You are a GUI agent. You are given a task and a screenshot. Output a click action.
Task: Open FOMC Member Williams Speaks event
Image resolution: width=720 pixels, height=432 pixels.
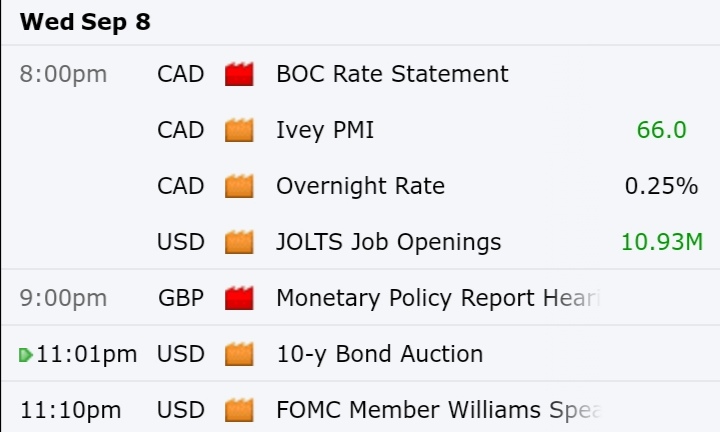pyautogui.click(x=439, y=410)
